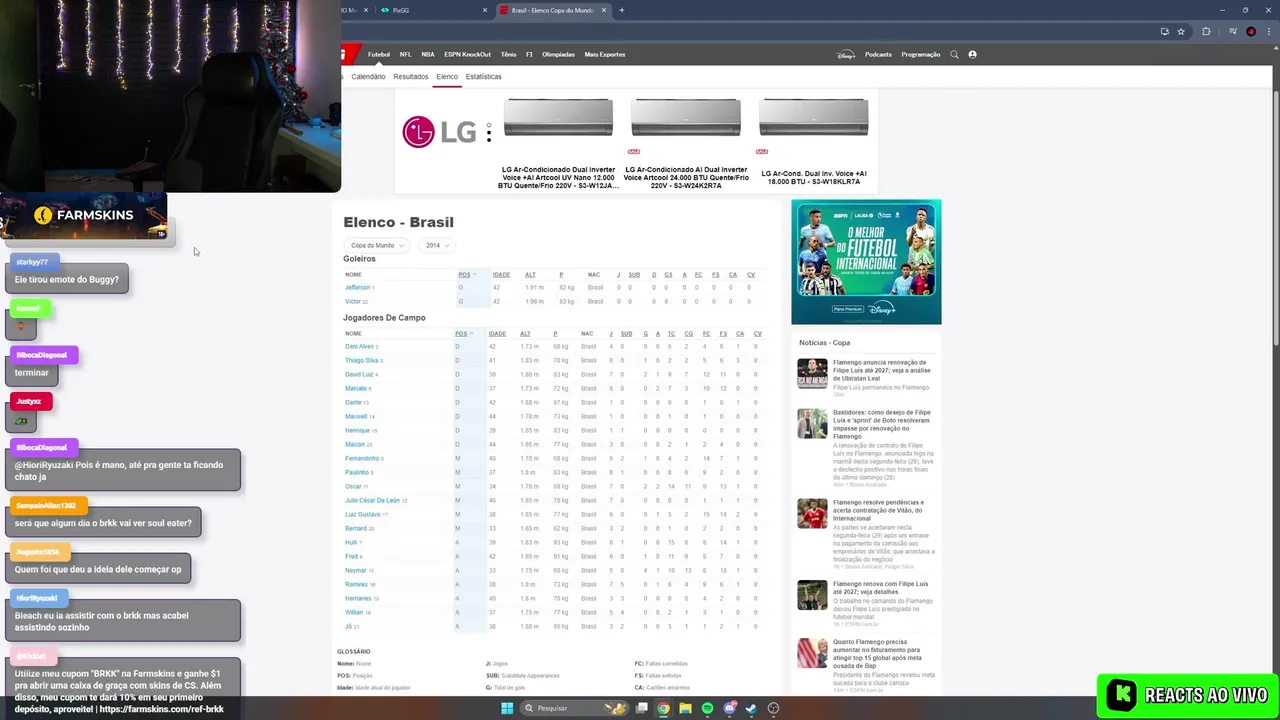The width and height of the screenshot is (1280, 720).
Task: Open player Dani Alves' profile
Action: [x=359, y=346]
